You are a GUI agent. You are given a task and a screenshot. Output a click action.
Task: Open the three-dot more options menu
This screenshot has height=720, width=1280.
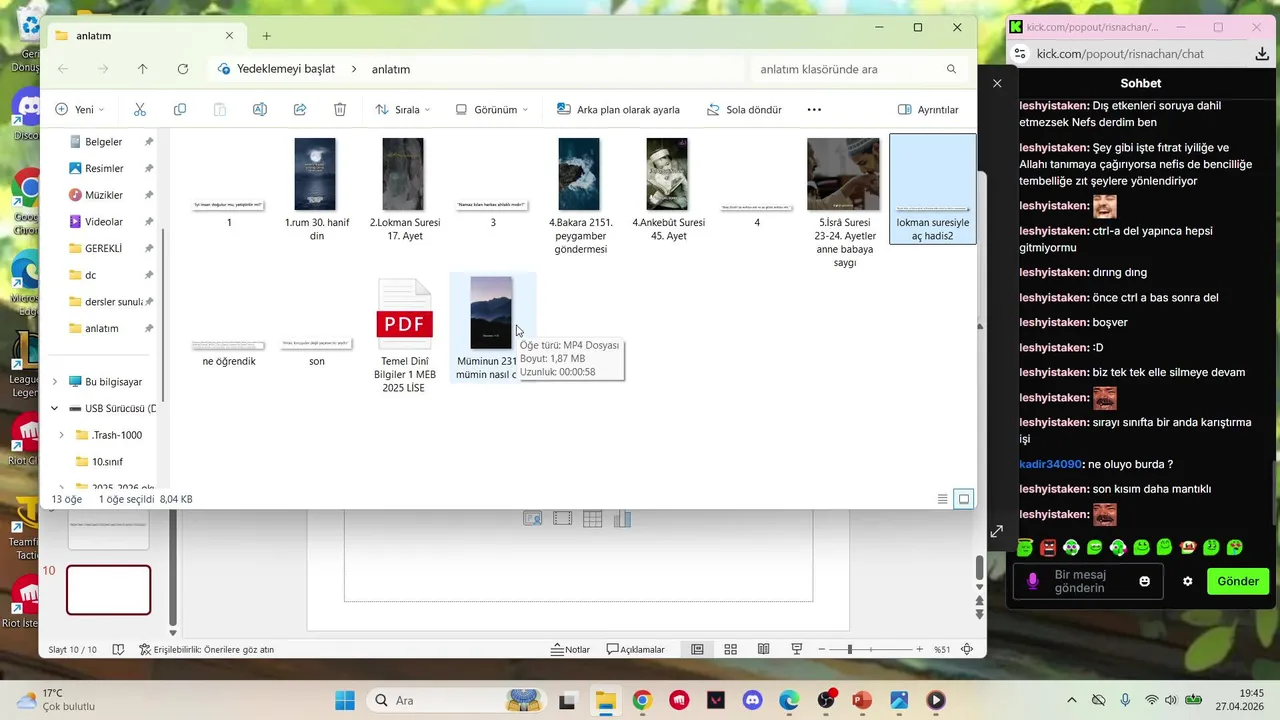point(814,110)
